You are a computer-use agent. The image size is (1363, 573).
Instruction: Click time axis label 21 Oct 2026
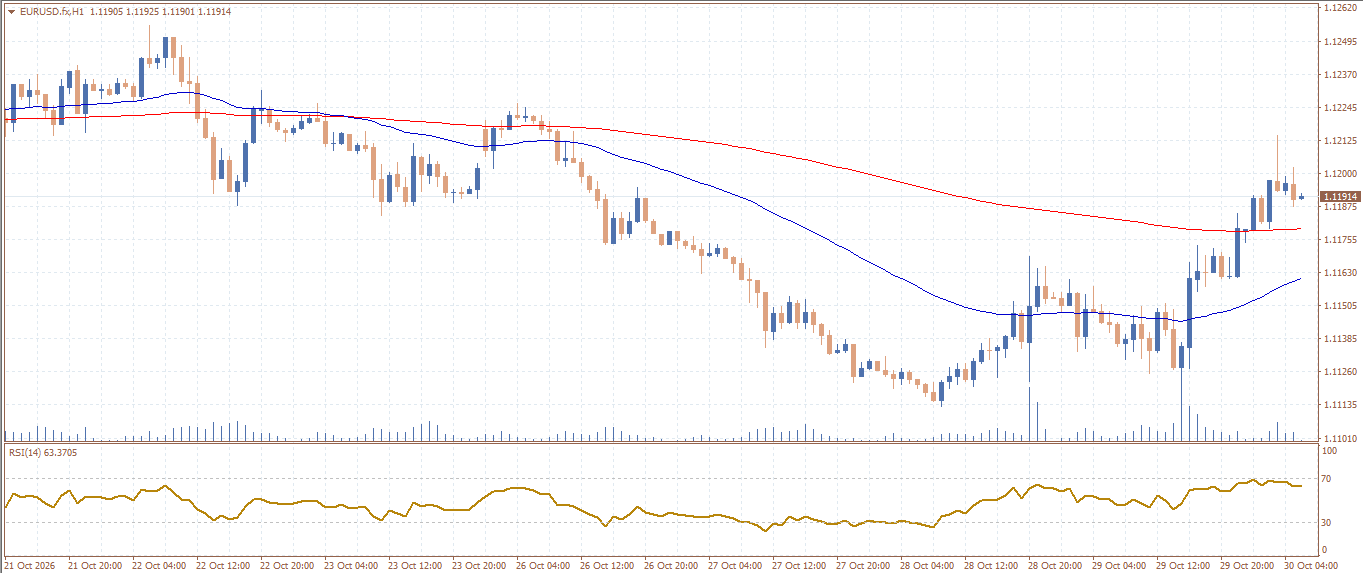coord(31,566)
